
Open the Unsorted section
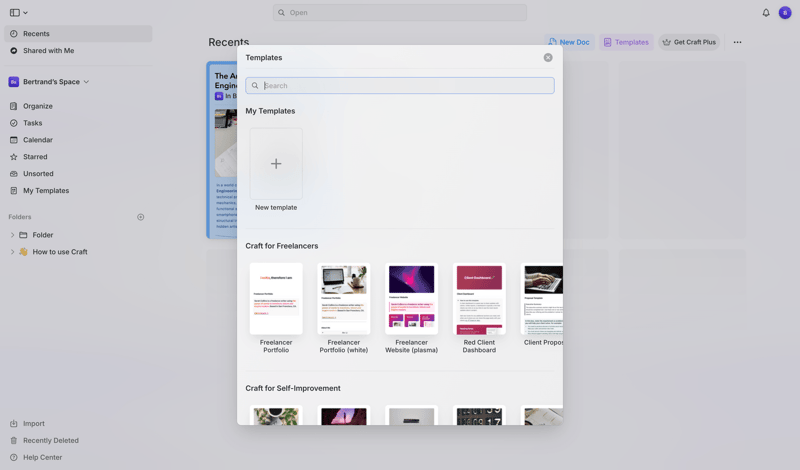click(38, 174)
